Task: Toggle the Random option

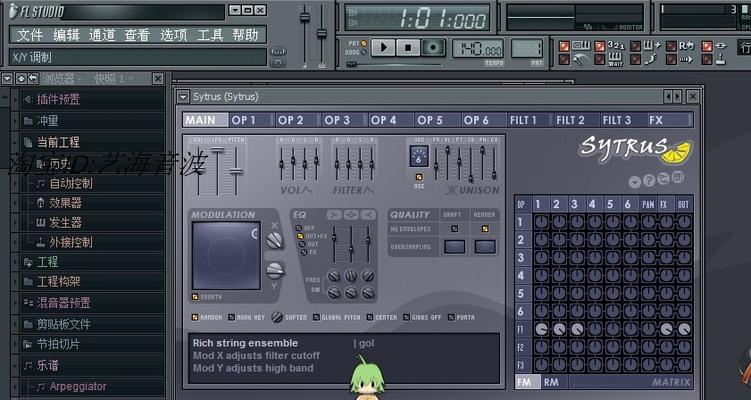Action: tap(195, 317)
